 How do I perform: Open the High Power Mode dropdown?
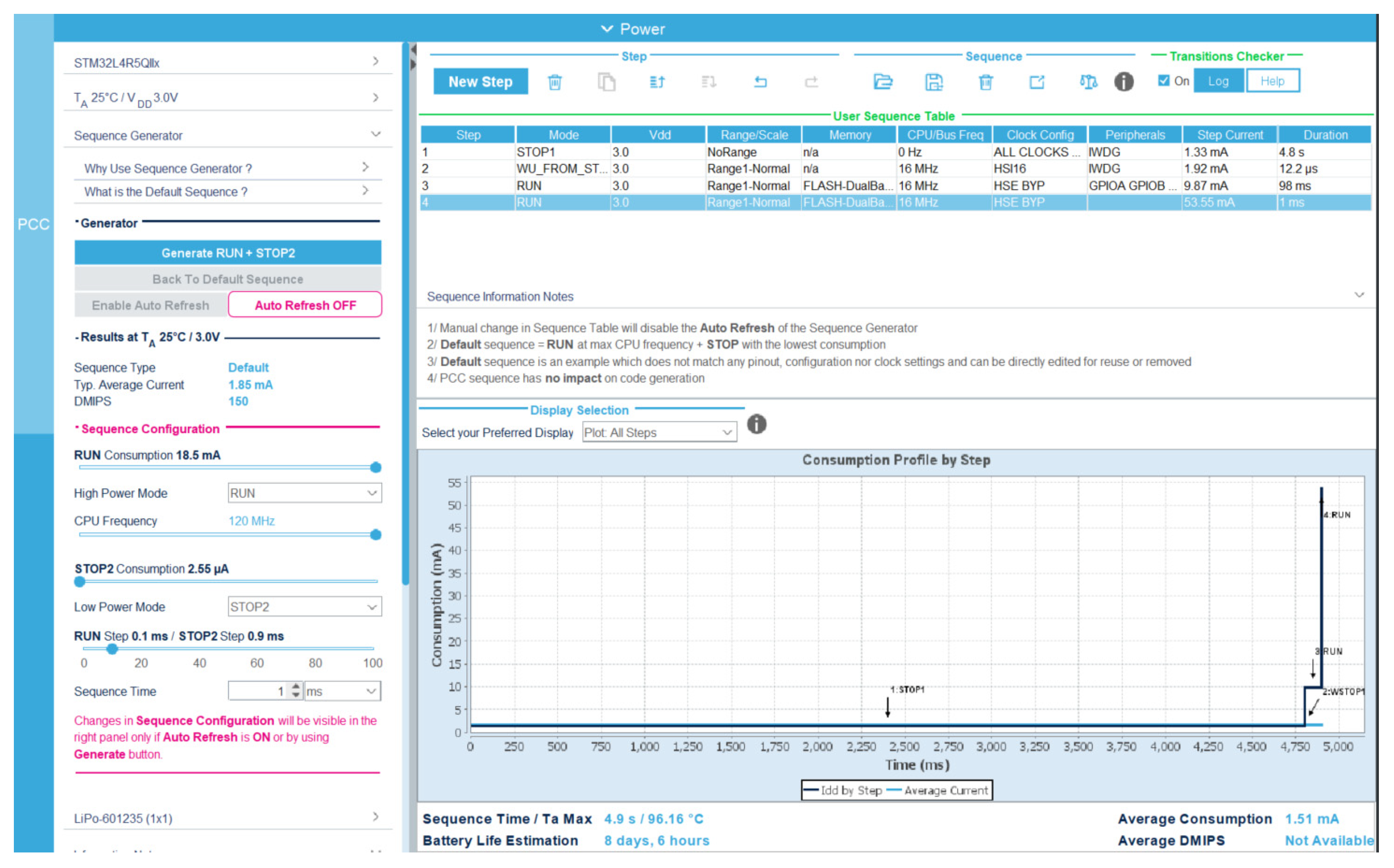(304, 493)
